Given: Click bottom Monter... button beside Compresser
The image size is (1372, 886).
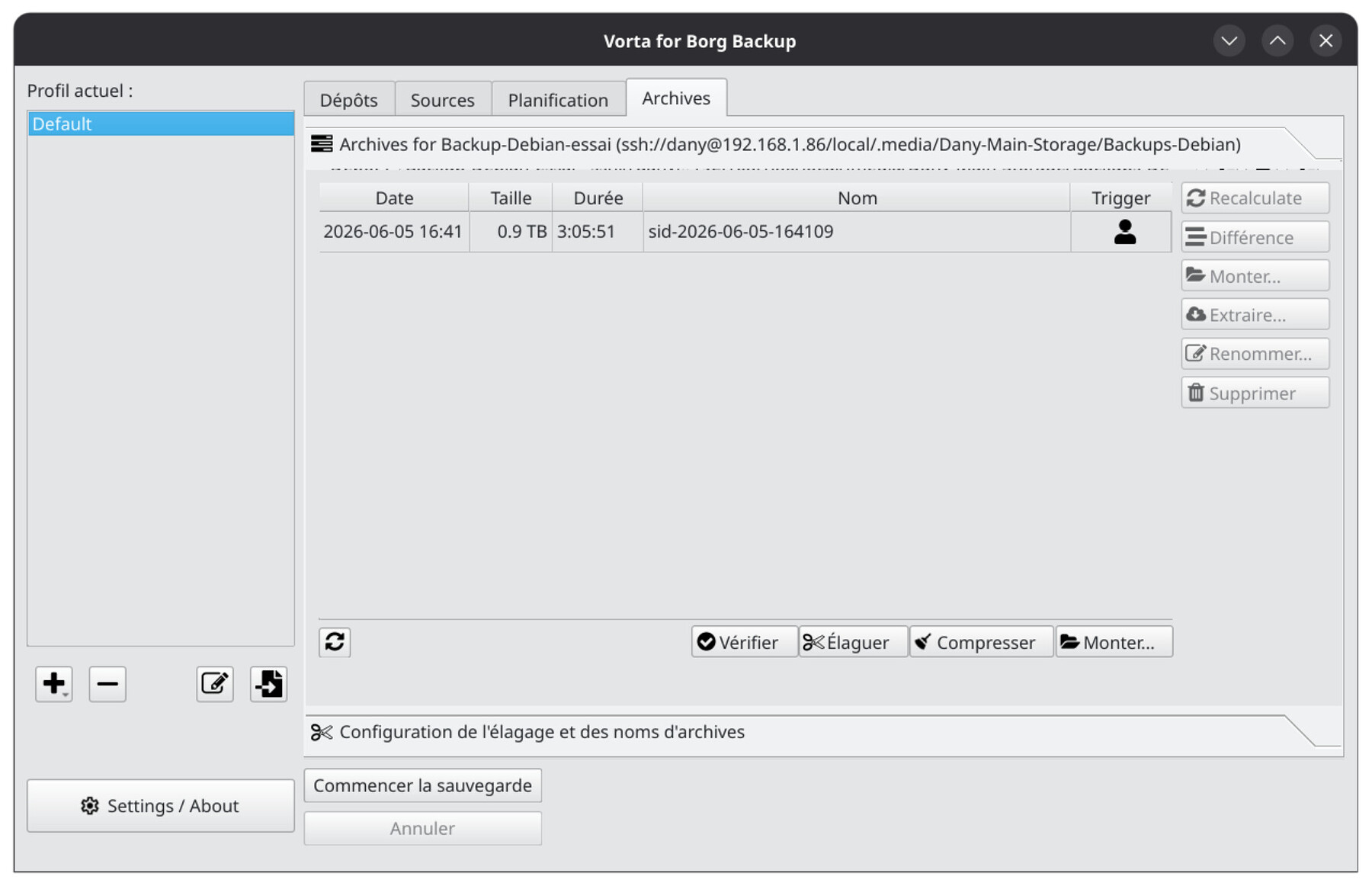Looking at the screenshot, I should pyautogui.click(x=1114, y=642).
